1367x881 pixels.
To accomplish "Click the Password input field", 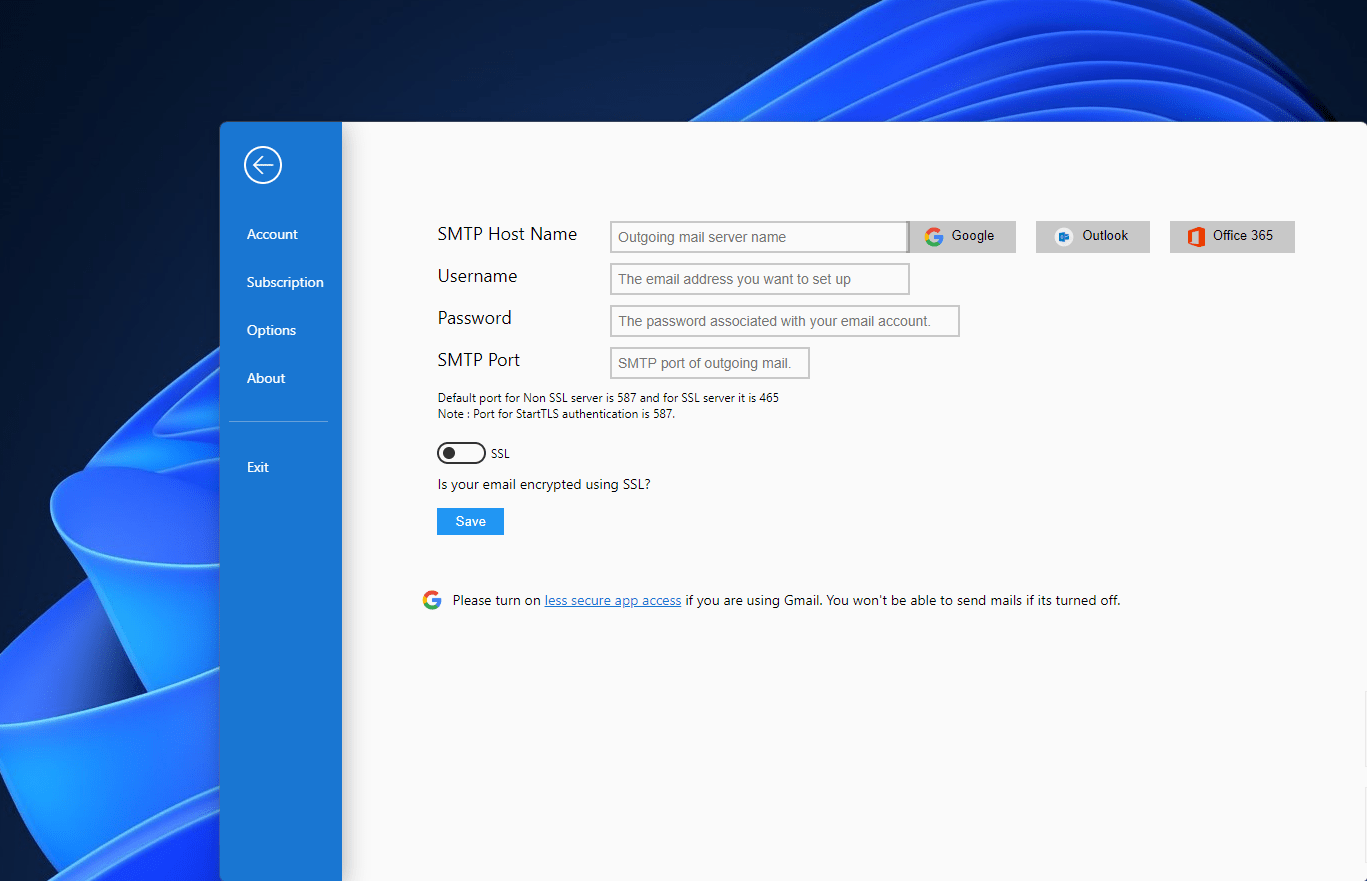I will pos(785,321).
